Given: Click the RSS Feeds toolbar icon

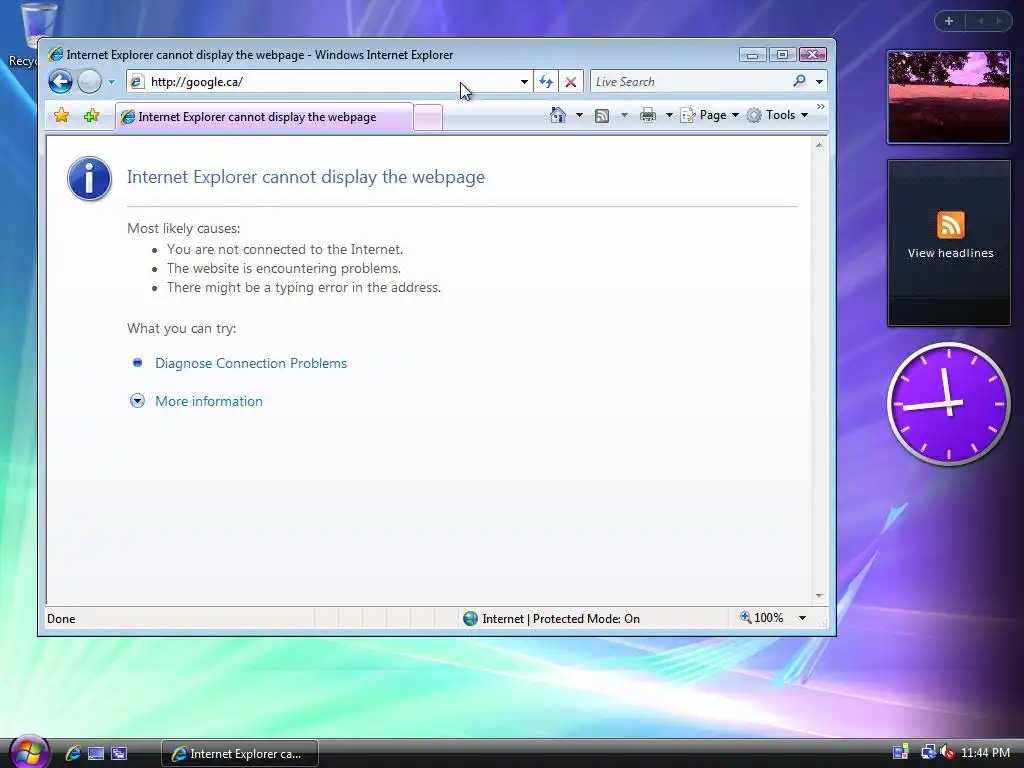Looking at the screenshot, I should (x=602, y=116).
